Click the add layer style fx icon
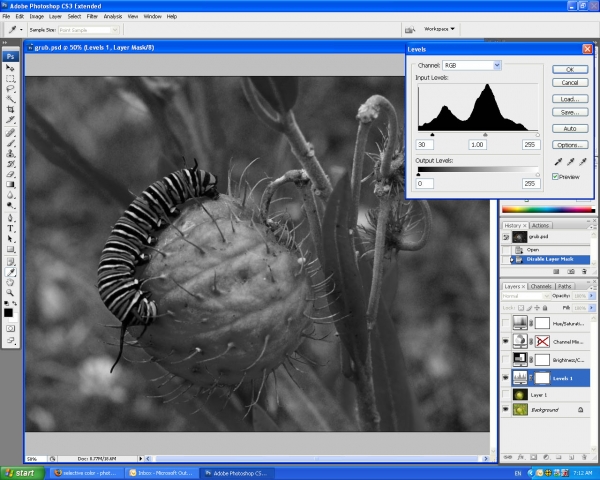600x480 pixels. point(521,457)
